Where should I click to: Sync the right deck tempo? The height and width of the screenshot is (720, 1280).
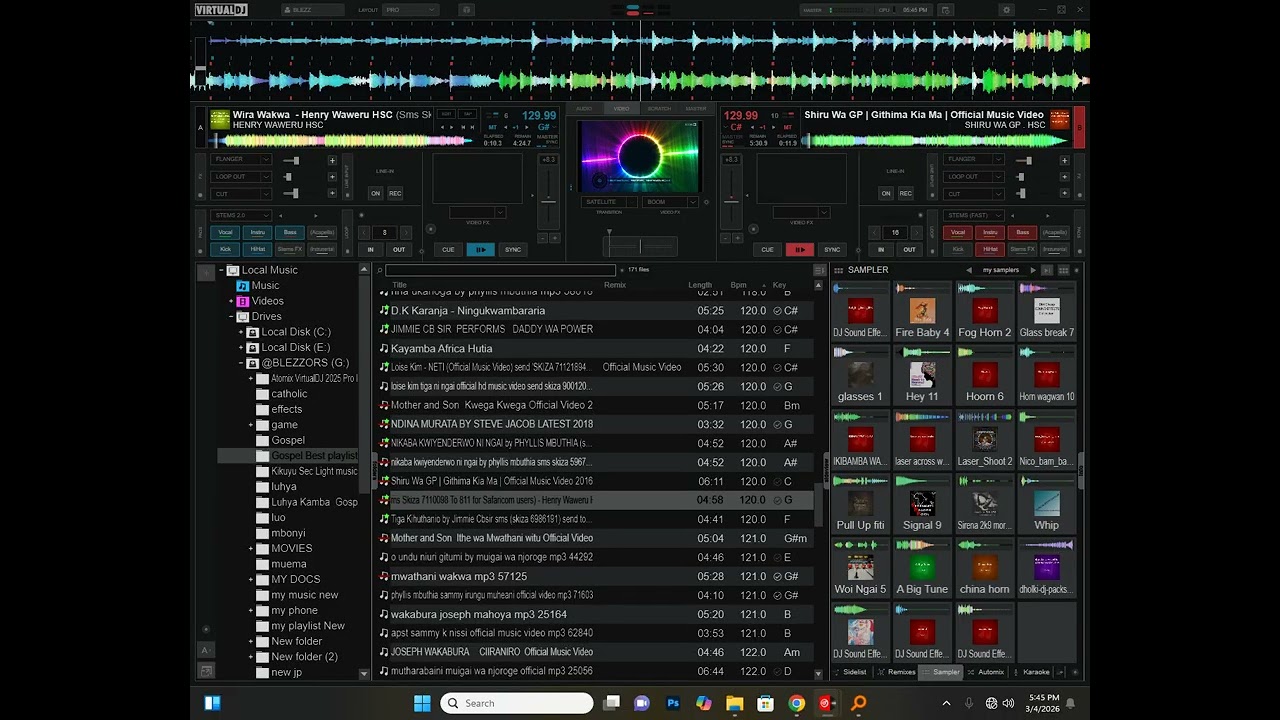coord(832,249)
